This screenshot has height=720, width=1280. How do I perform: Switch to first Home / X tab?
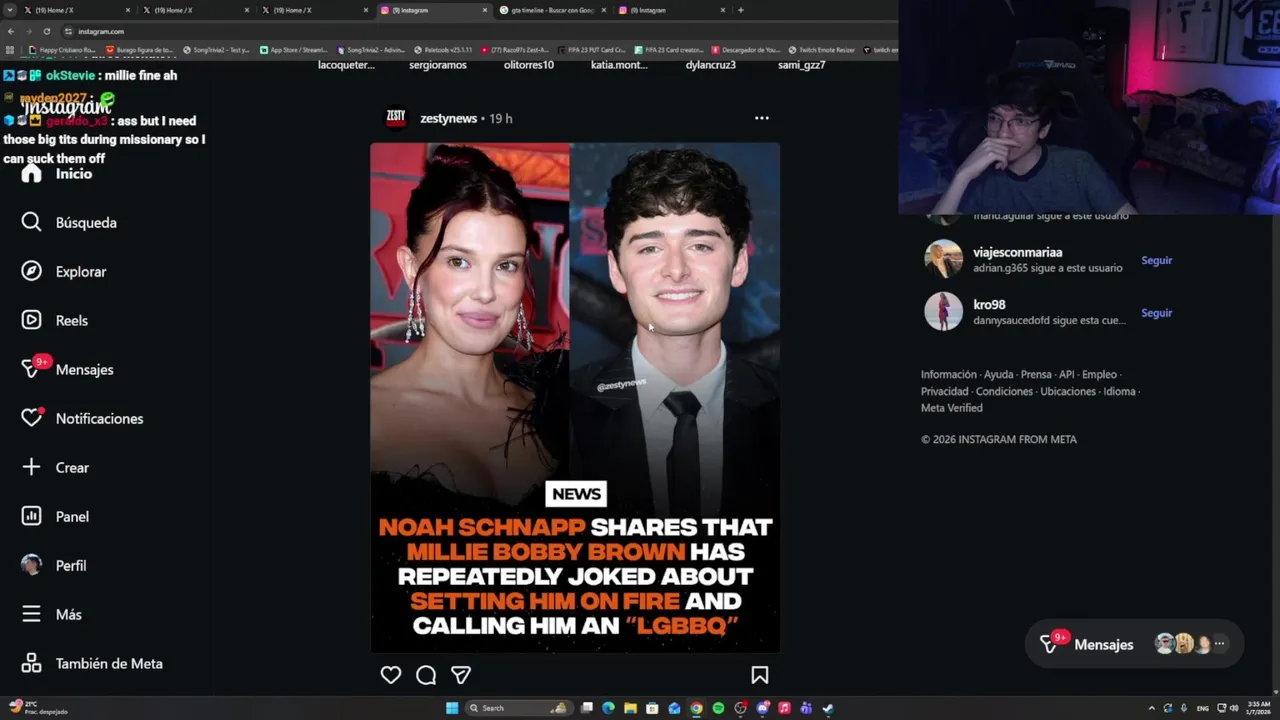click(75, 10)
